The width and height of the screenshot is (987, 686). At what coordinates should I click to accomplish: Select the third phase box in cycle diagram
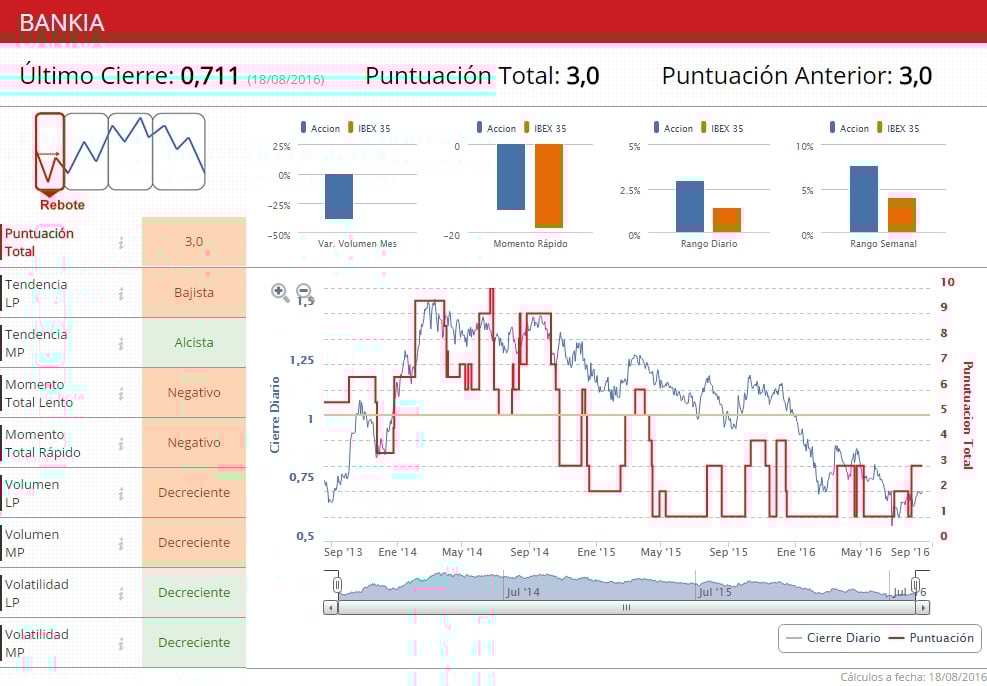(x=130, y=152)
